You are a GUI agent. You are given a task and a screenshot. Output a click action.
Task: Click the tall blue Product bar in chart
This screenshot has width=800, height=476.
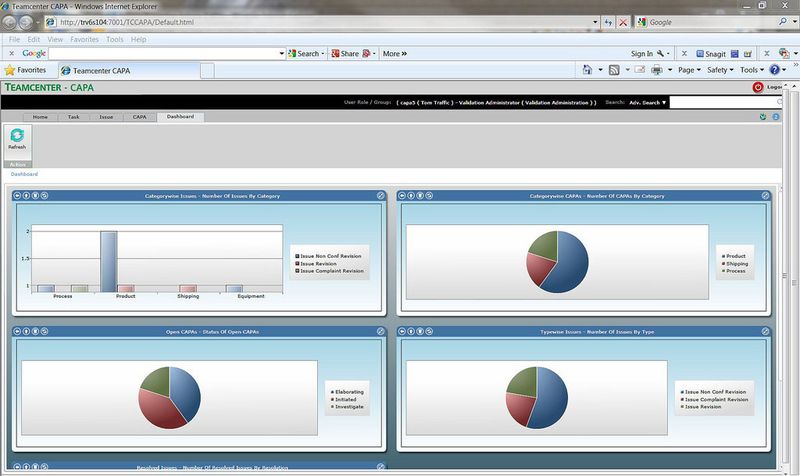click(x=109, y=262)
